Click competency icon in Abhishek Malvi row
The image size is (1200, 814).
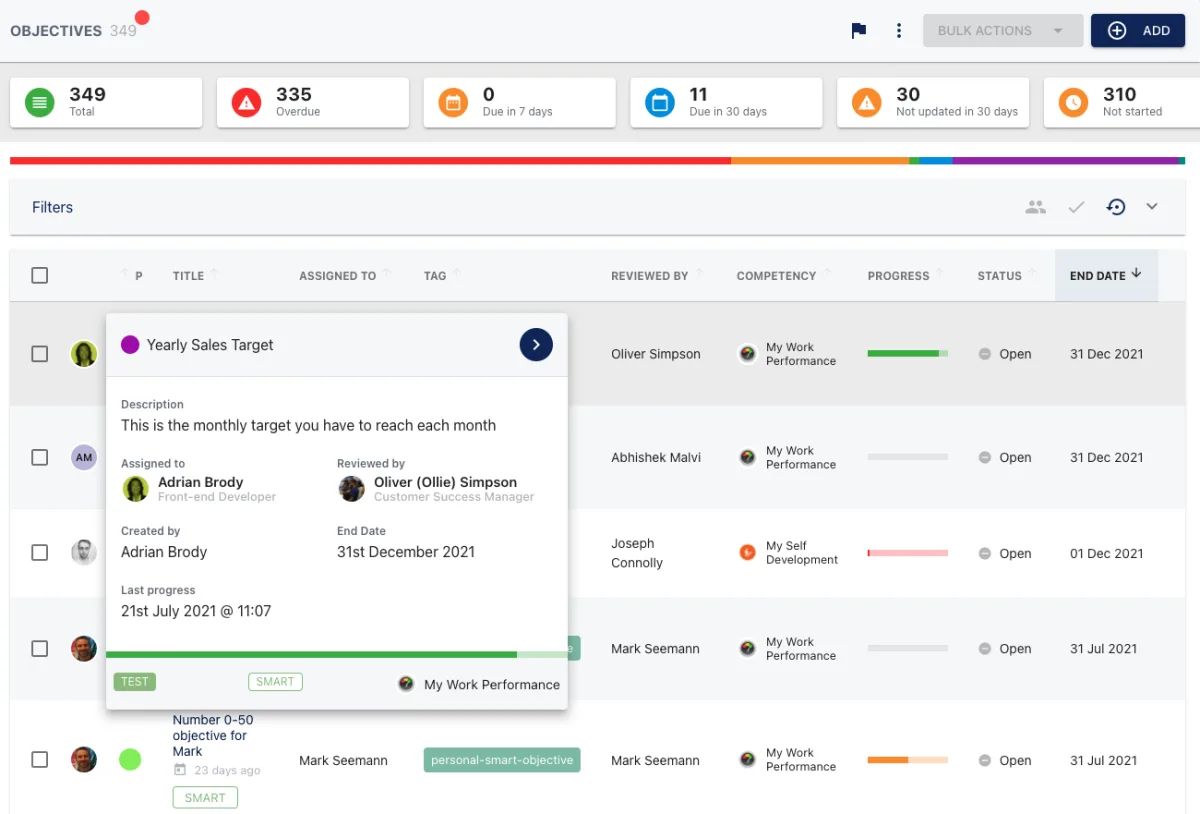tap(747, 457)
